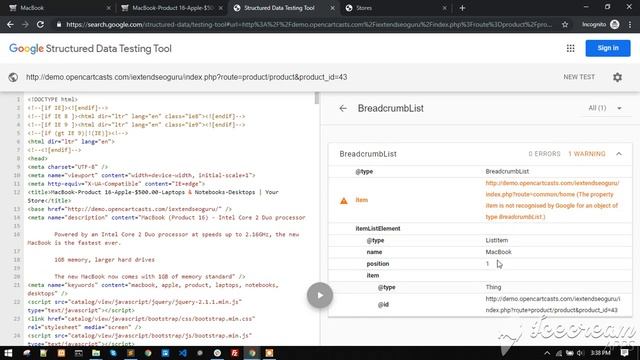Image resolution: width=640 pixels, height=360 pixels.
Task: Click the globe icon beside the tested URL
Action: pyautogui.click(x=13, y=77)
